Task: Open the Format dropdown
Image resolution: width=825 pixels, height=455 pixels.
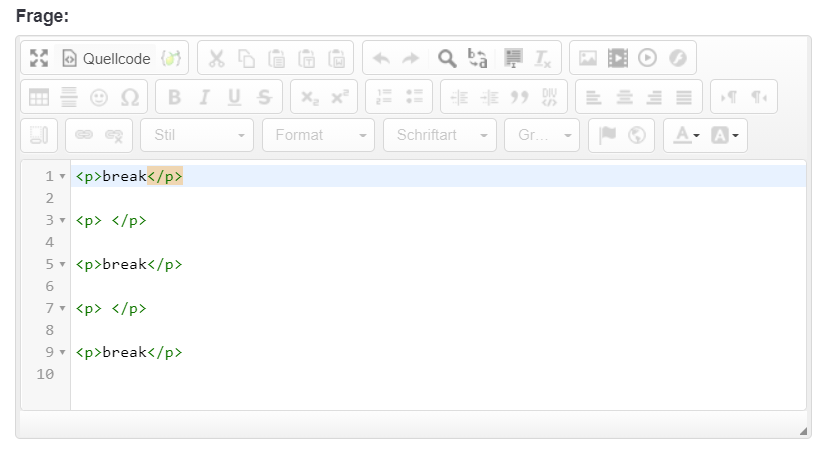Action: point(318,135)
